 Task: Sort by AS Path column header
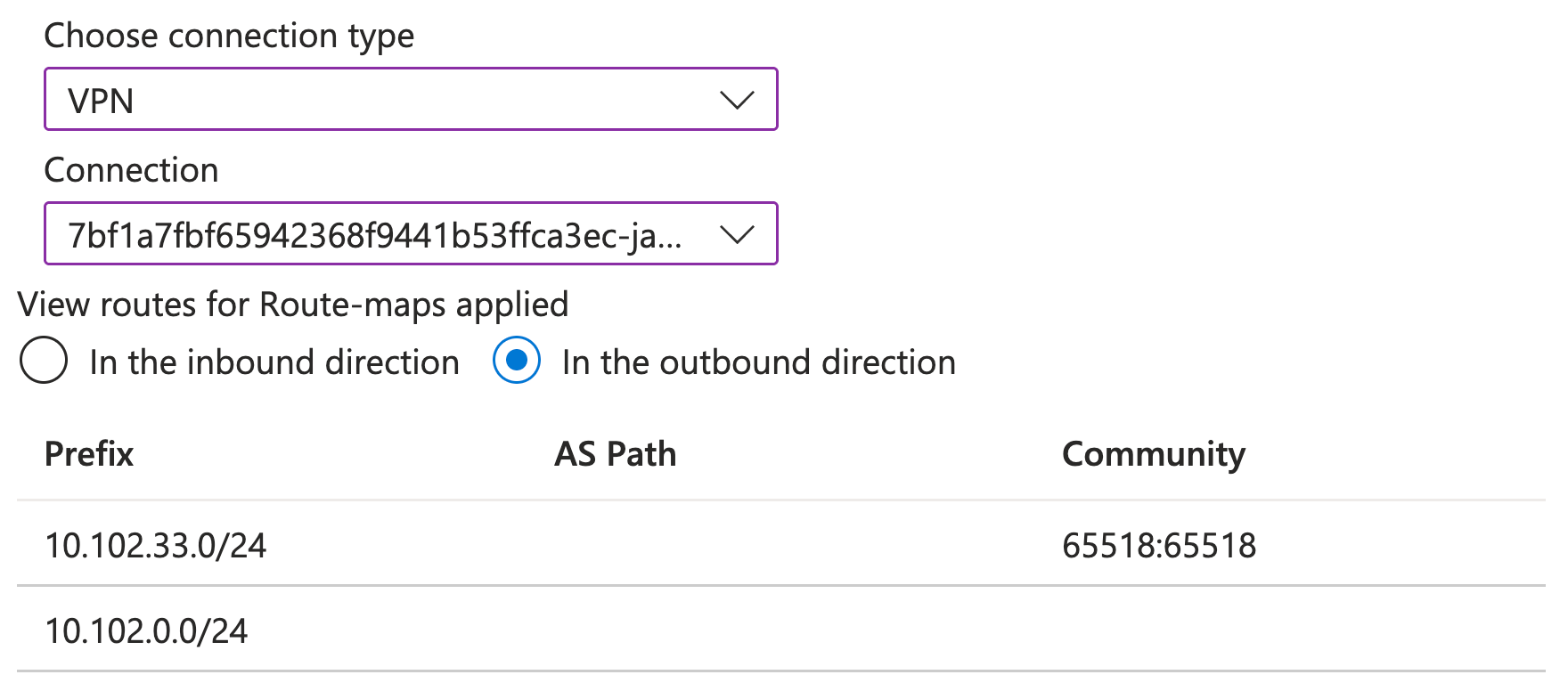(x=616, y=454)
